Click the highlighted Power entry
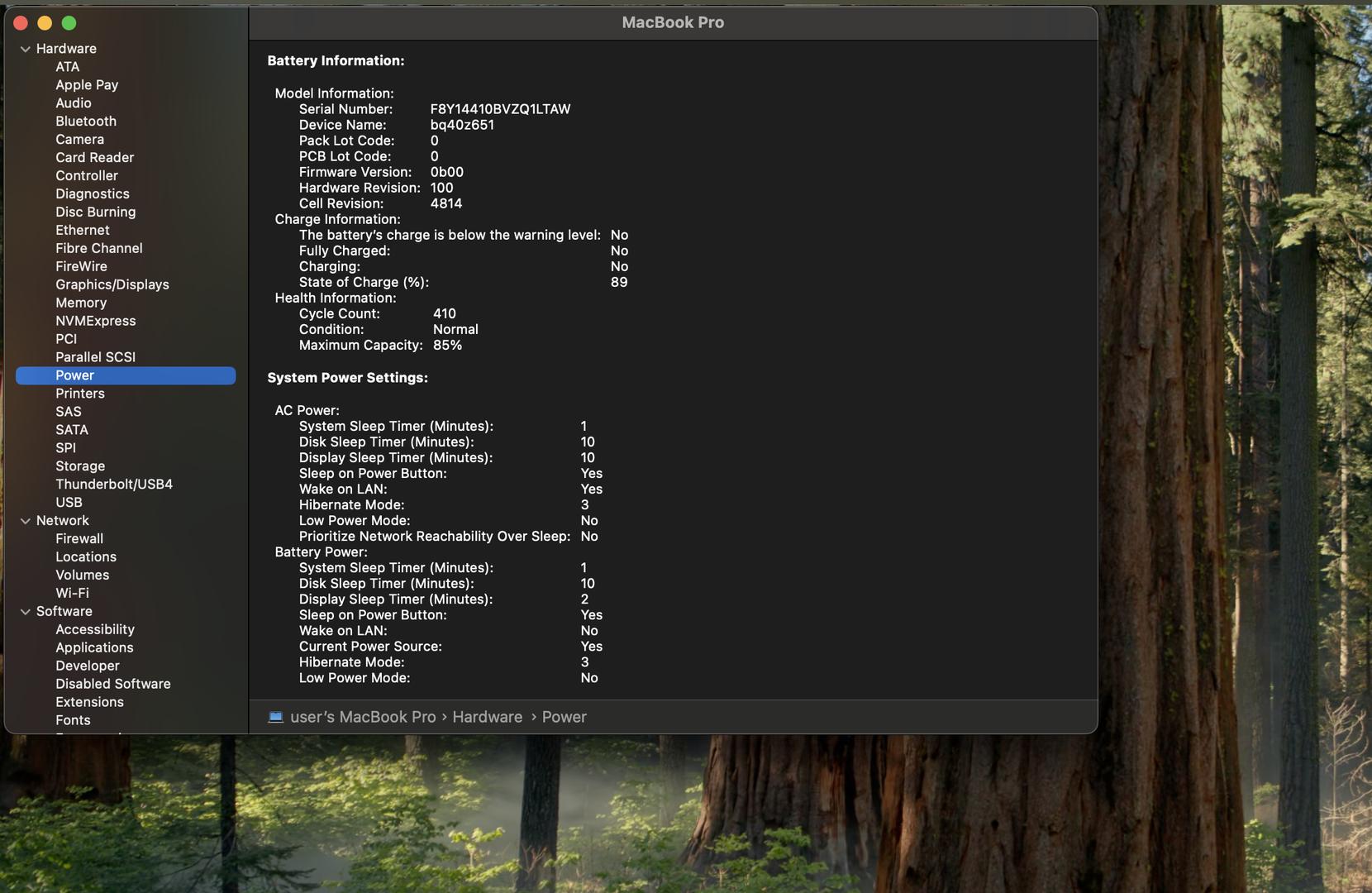Screen dimensions: 1372x893 pyautogui.click(x=126, y=376)
